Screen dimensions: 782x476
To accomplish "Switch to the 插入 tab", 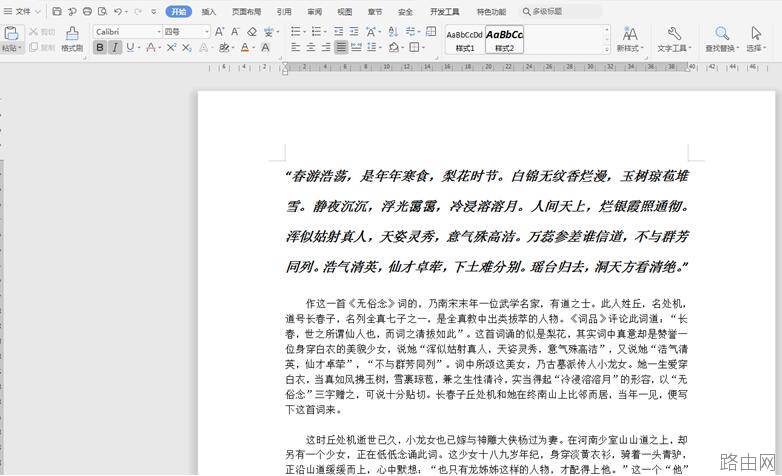I will [208, 11].
